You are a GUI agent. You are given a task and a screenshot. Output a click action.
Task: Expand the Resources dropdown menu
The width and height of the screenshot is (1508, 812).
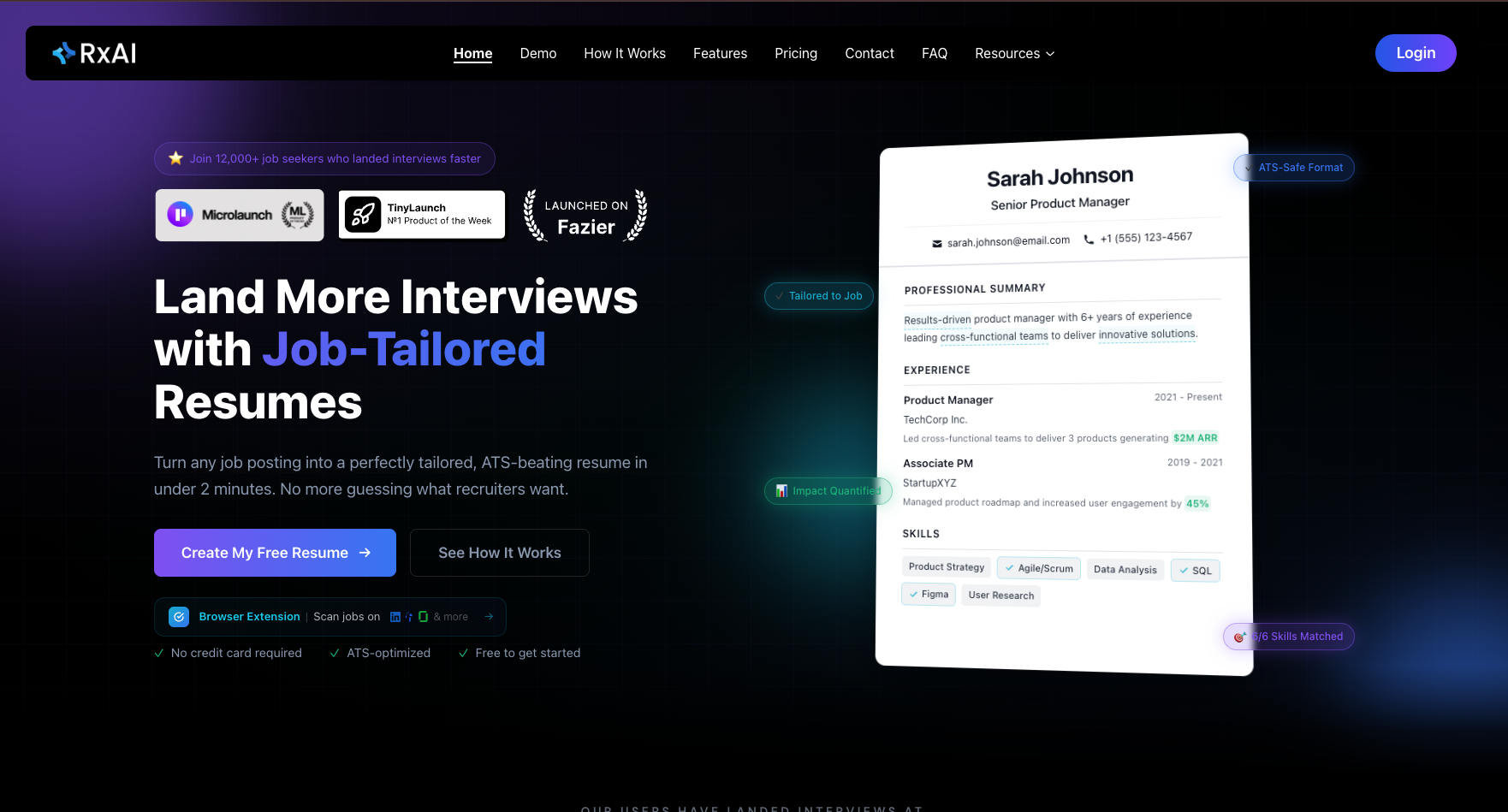coord(1014,53)
